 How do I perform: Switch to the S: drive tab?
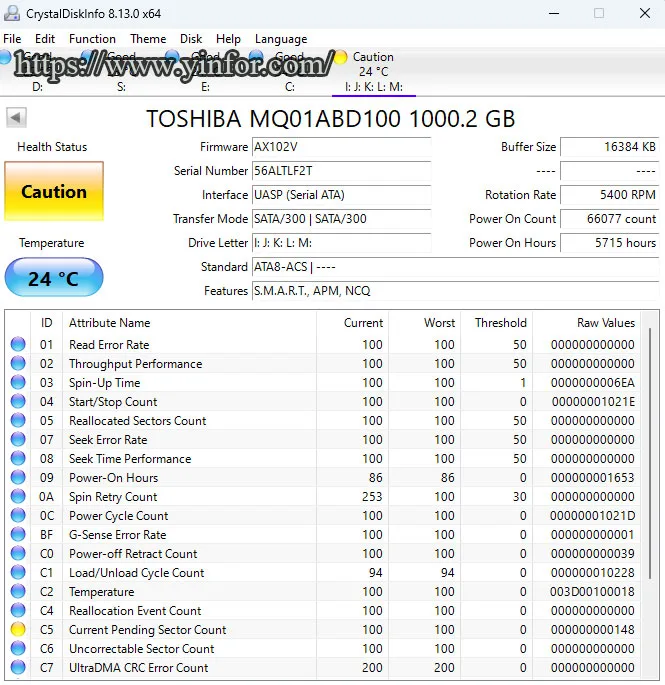pyautogui.click(x=121, y=72)
